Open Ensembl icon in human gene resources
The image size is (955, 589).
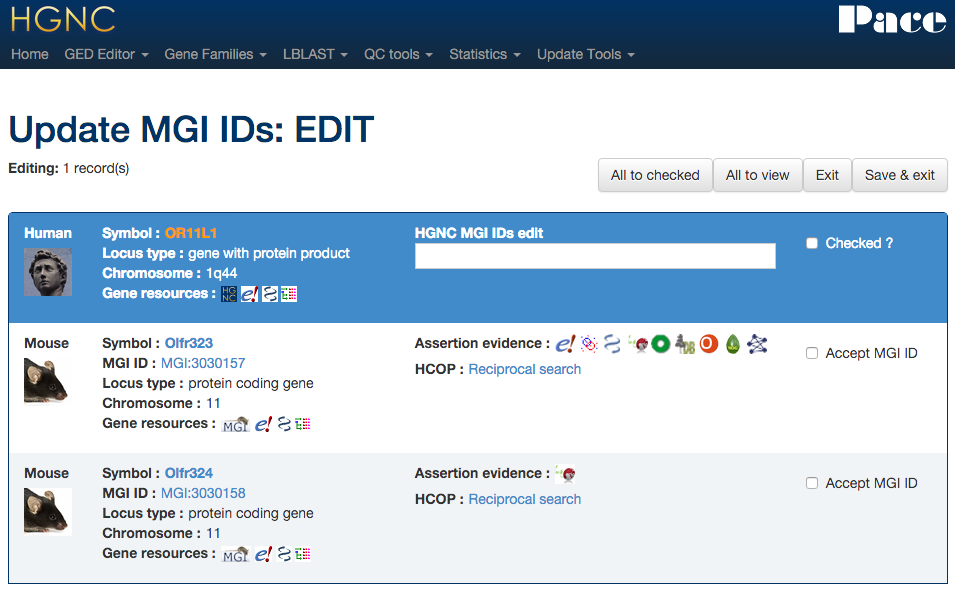(250, 293)
